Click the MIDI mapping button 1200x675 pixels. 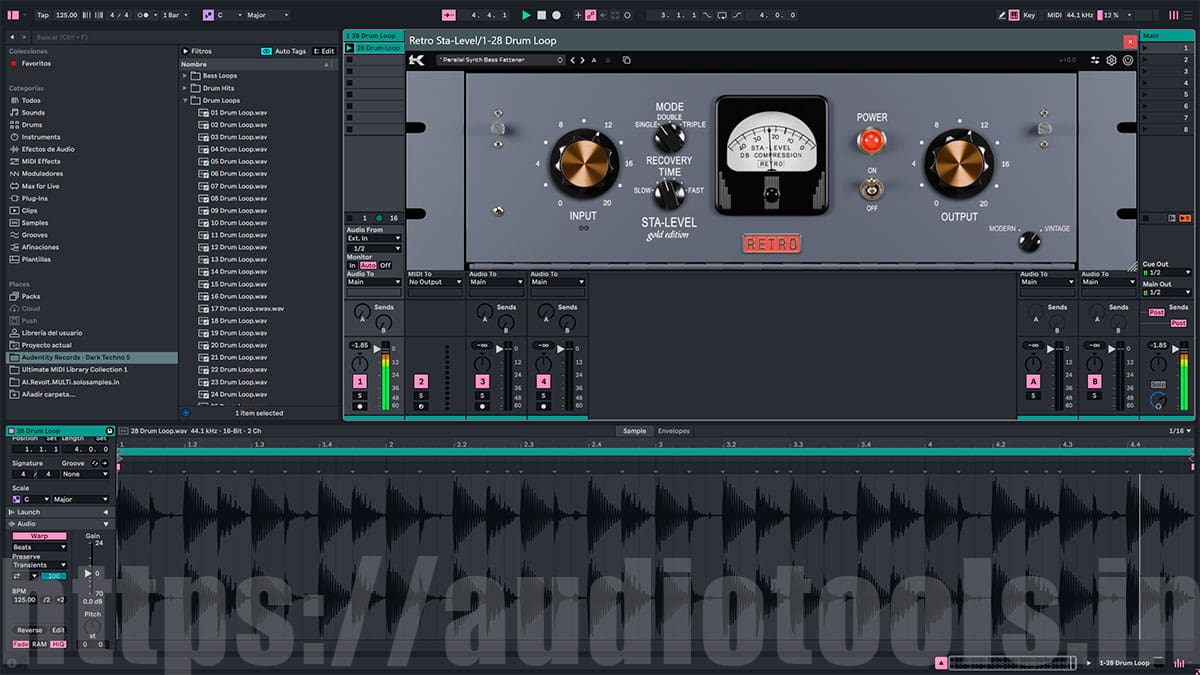coord(1053,15)
